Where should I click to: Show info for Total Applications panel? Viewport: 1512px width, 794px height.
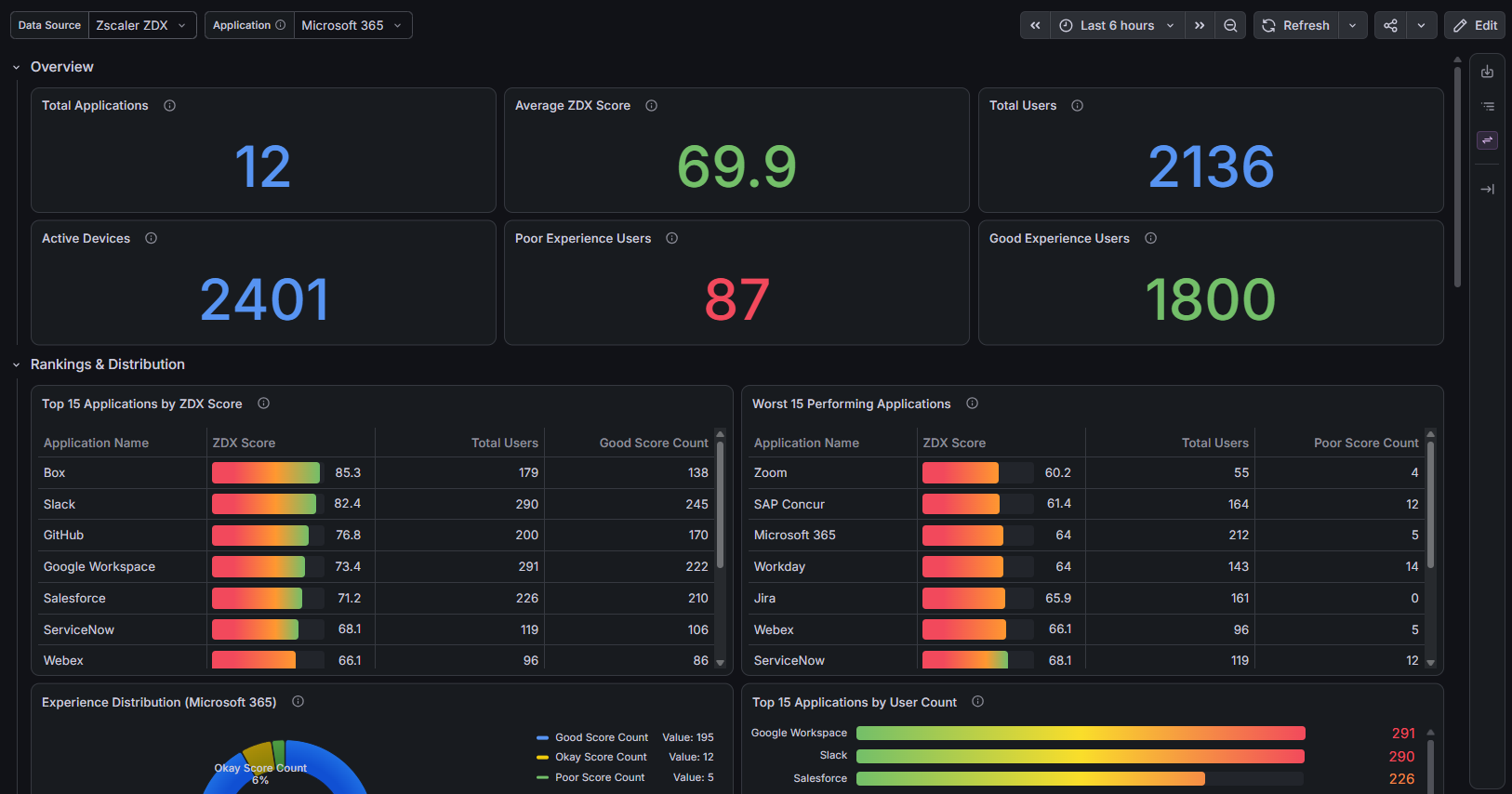[x=169, y=105]
